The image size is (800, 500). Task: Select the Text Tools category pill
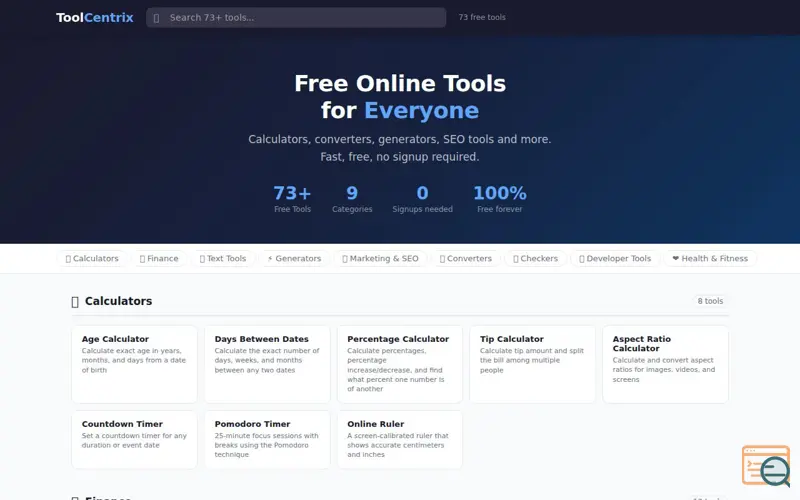click(x=222, y=259)
